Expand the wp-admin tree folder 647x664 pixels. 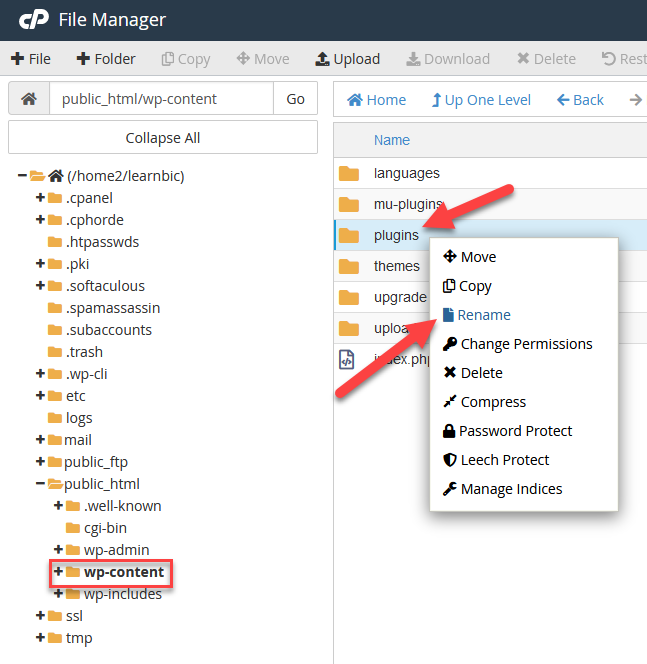pyautogui.click(x=59, y=550)
